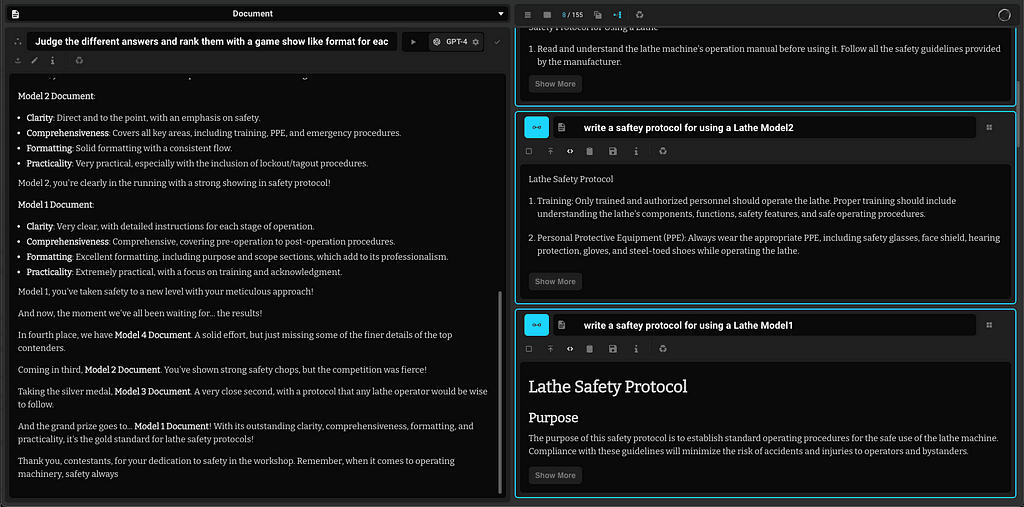Click the recycle icon in right toolbar
The height and width of the screenshot is (507, 1024).
[640, 14]
